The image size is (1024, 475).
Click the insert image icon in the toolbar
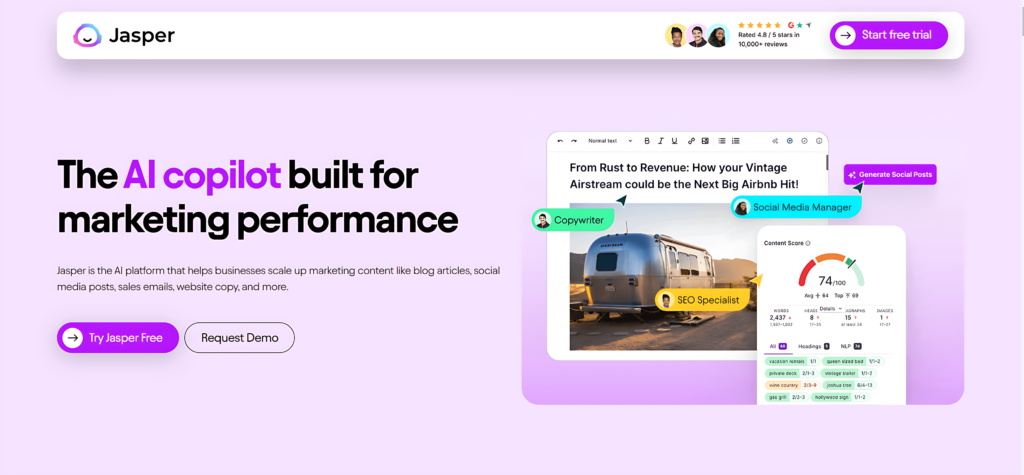coord(705,141)
